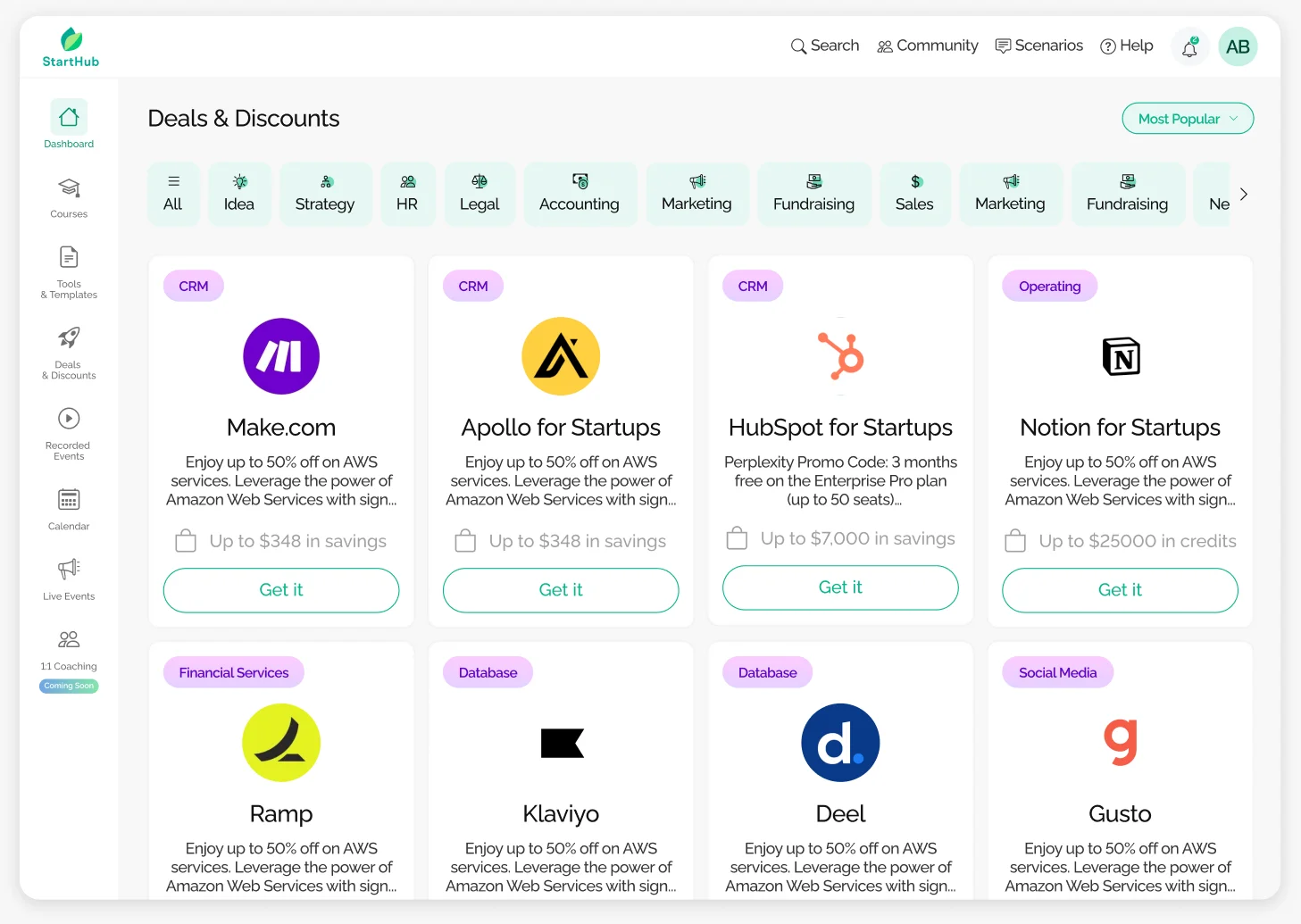Click the Klaviyo card title
This screenshot has height=924, width=1301.
(561, 814)
